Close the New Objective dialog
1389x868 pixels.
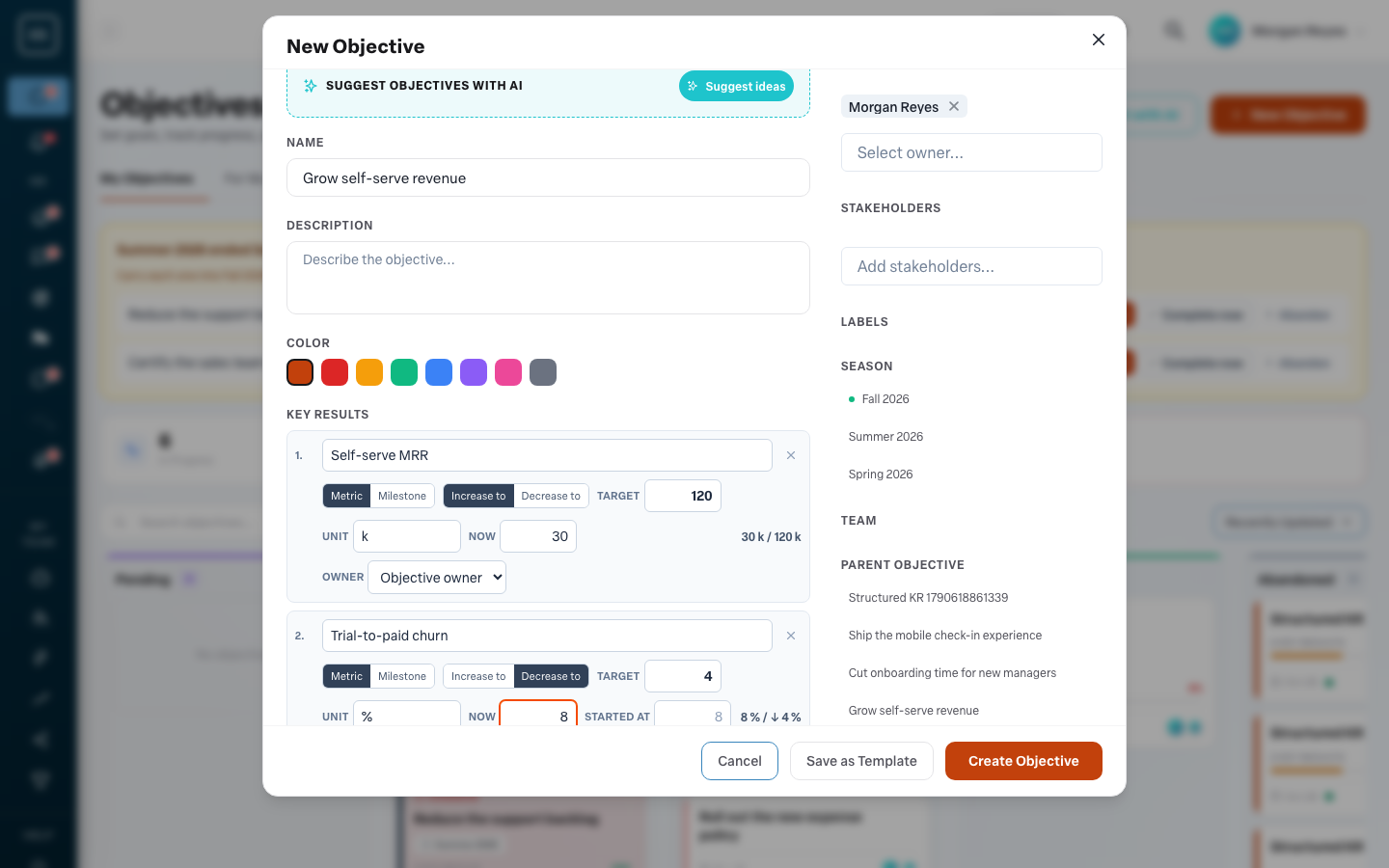[1098, 40]
